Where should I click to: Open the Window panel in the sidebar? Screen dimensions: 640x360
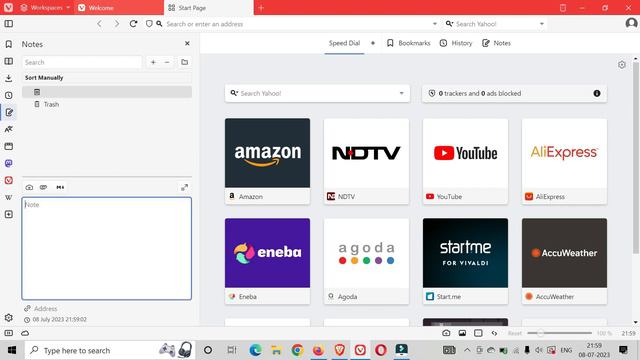tap(9, 146)
